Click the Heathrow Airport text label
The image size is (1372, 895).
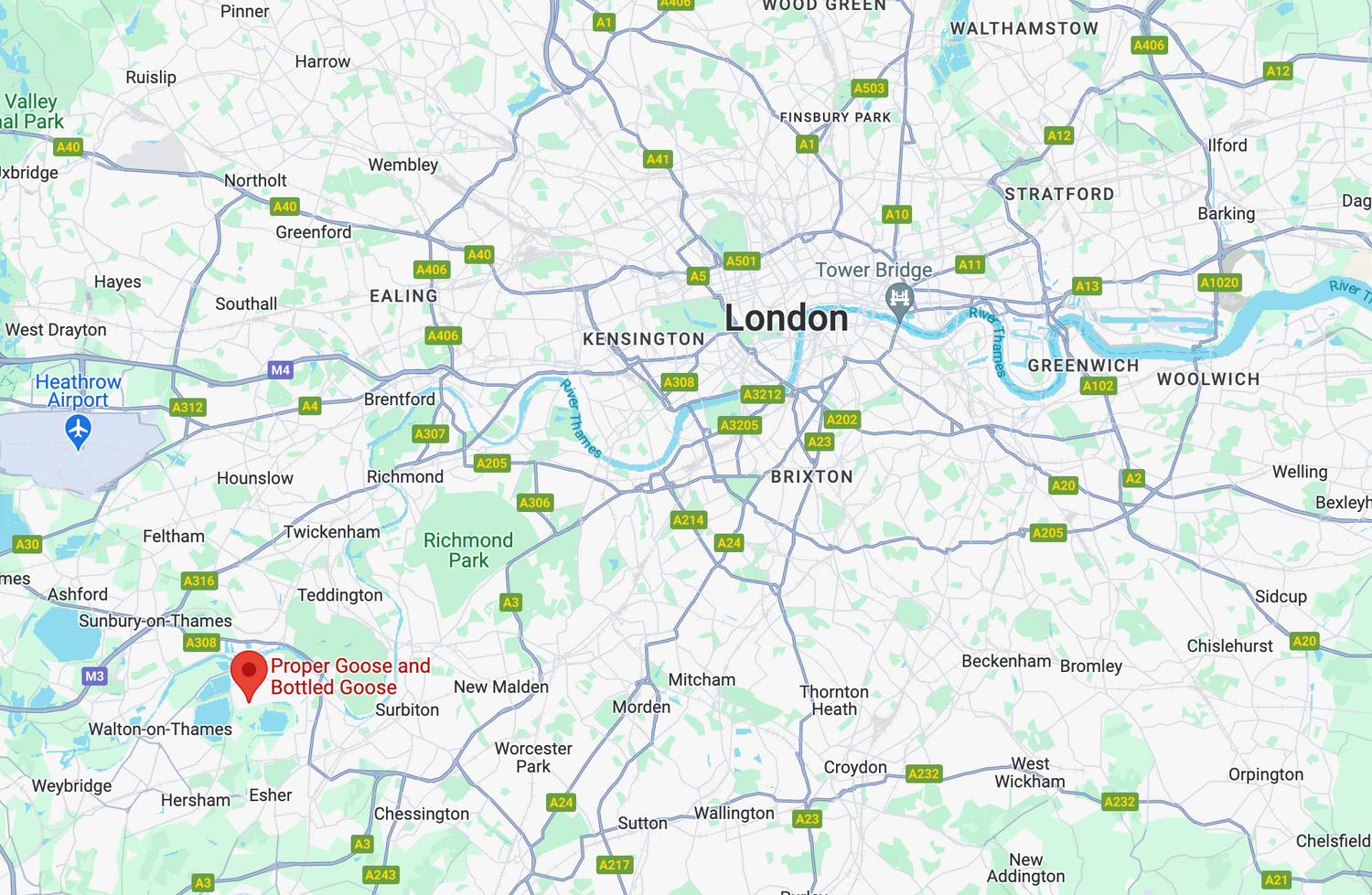click(x=79, y=390)
